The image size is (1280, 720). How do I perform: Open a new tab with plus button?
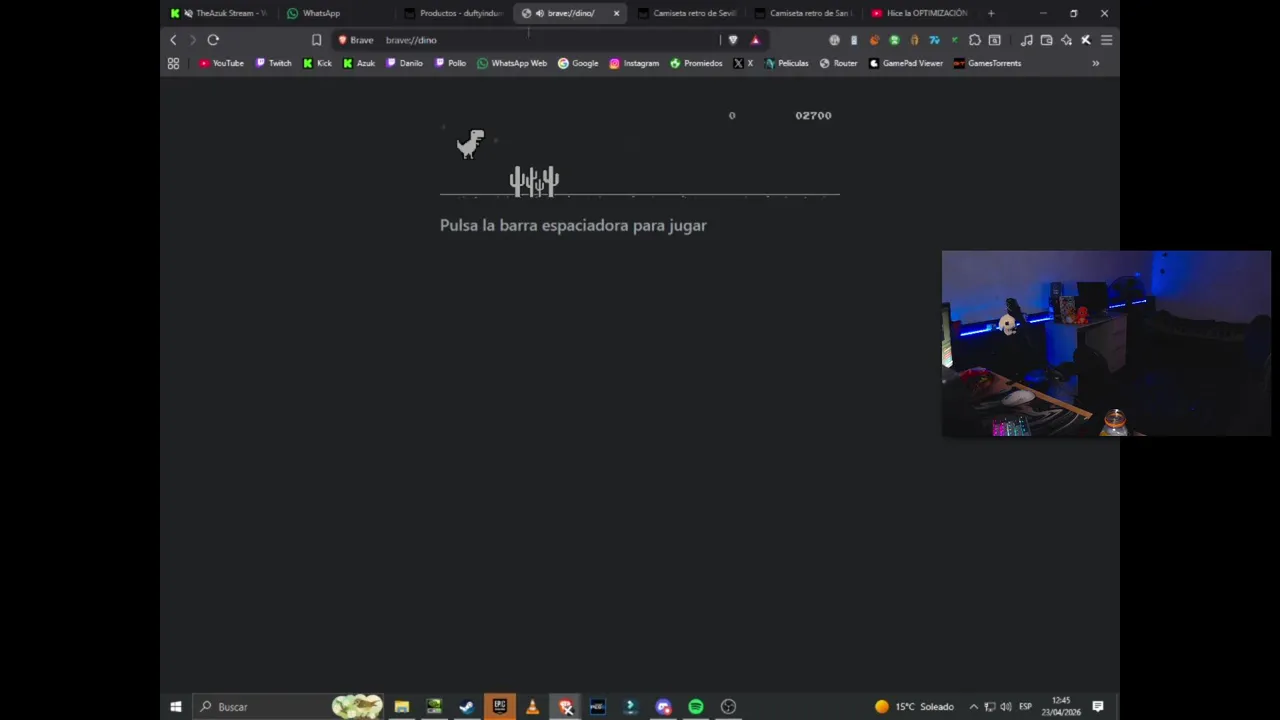(x=991, y=13)
